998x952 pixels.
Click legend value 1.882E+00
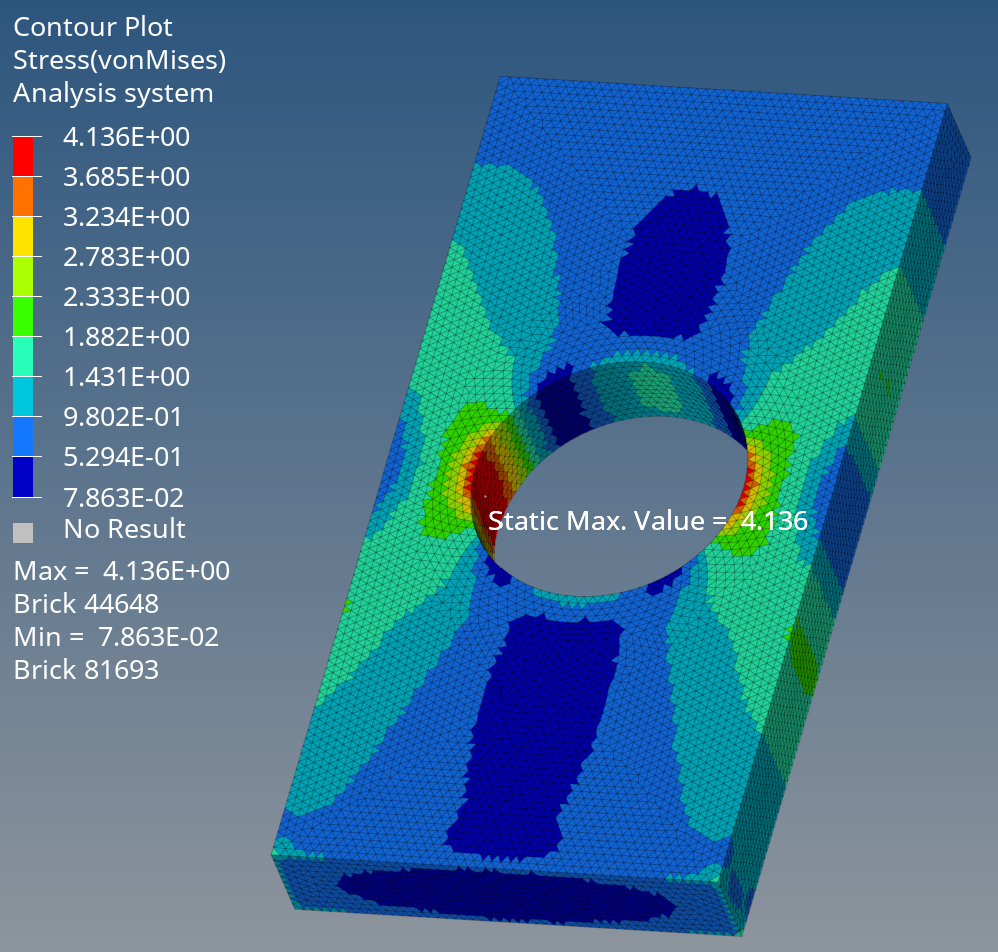(x=127, y=337)
